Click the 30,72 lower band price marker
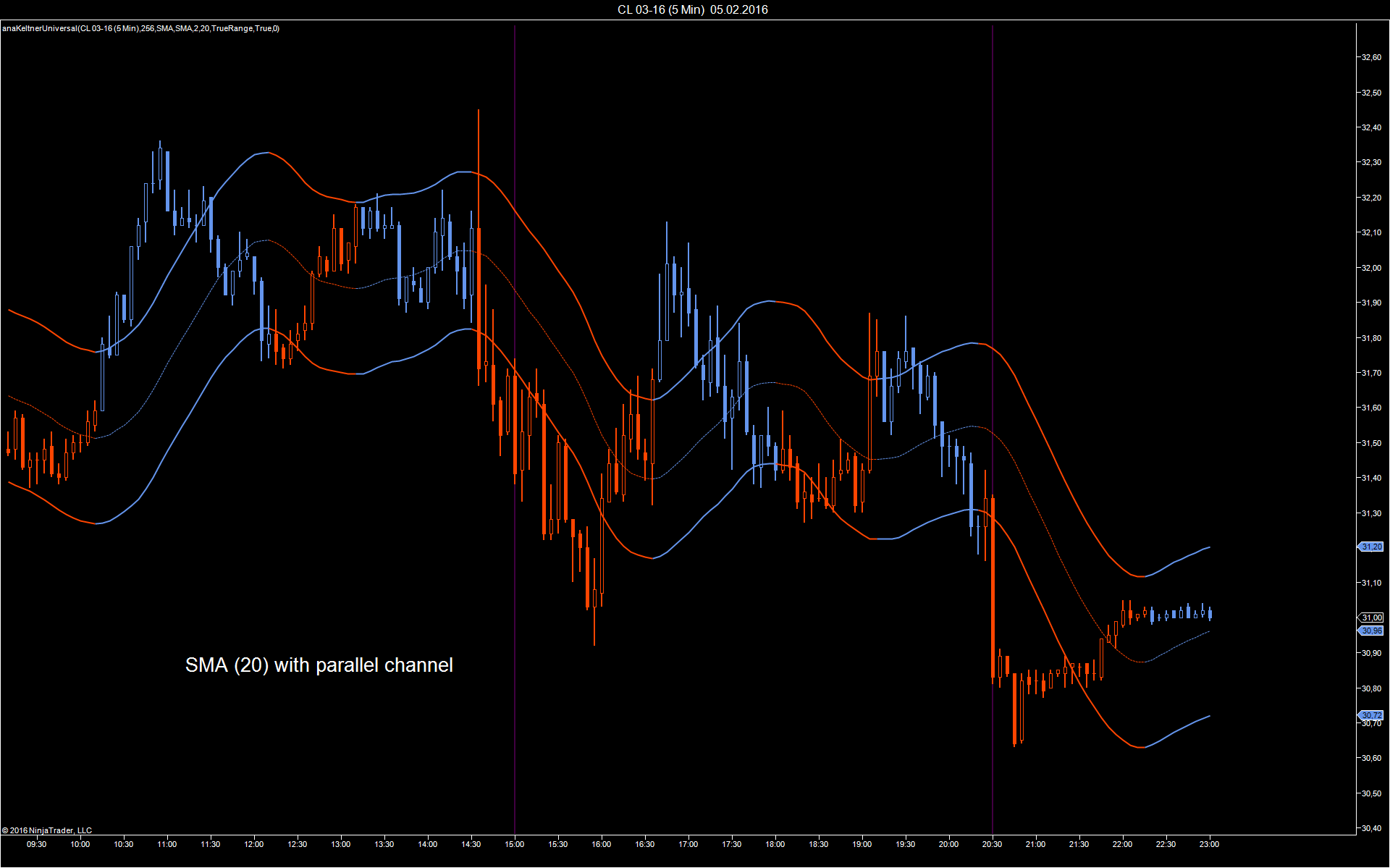1390x868 pixels. click(x=1371, y=715)
